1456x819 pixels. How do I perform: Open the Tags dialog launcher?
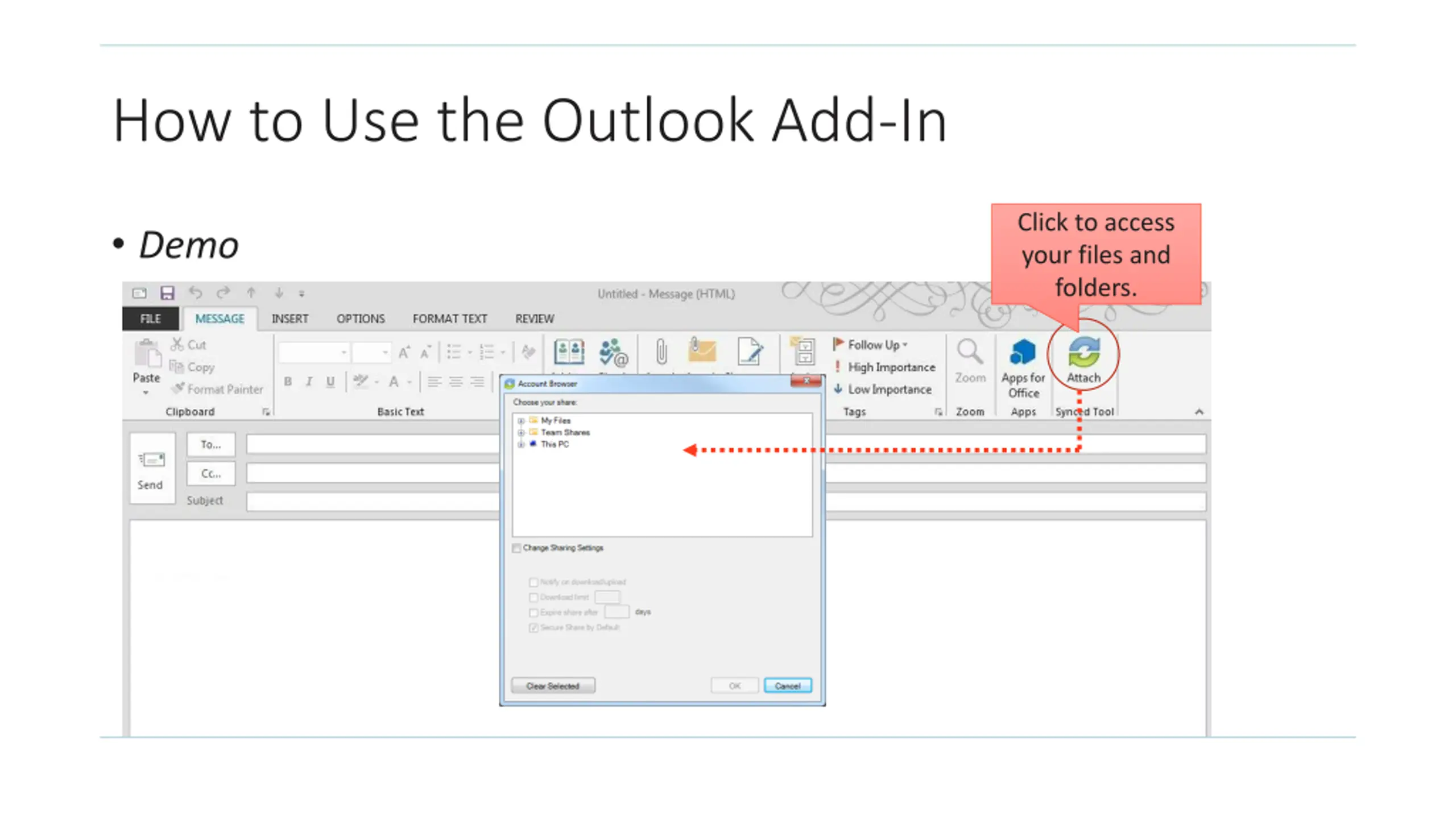[x=938, y=412]
